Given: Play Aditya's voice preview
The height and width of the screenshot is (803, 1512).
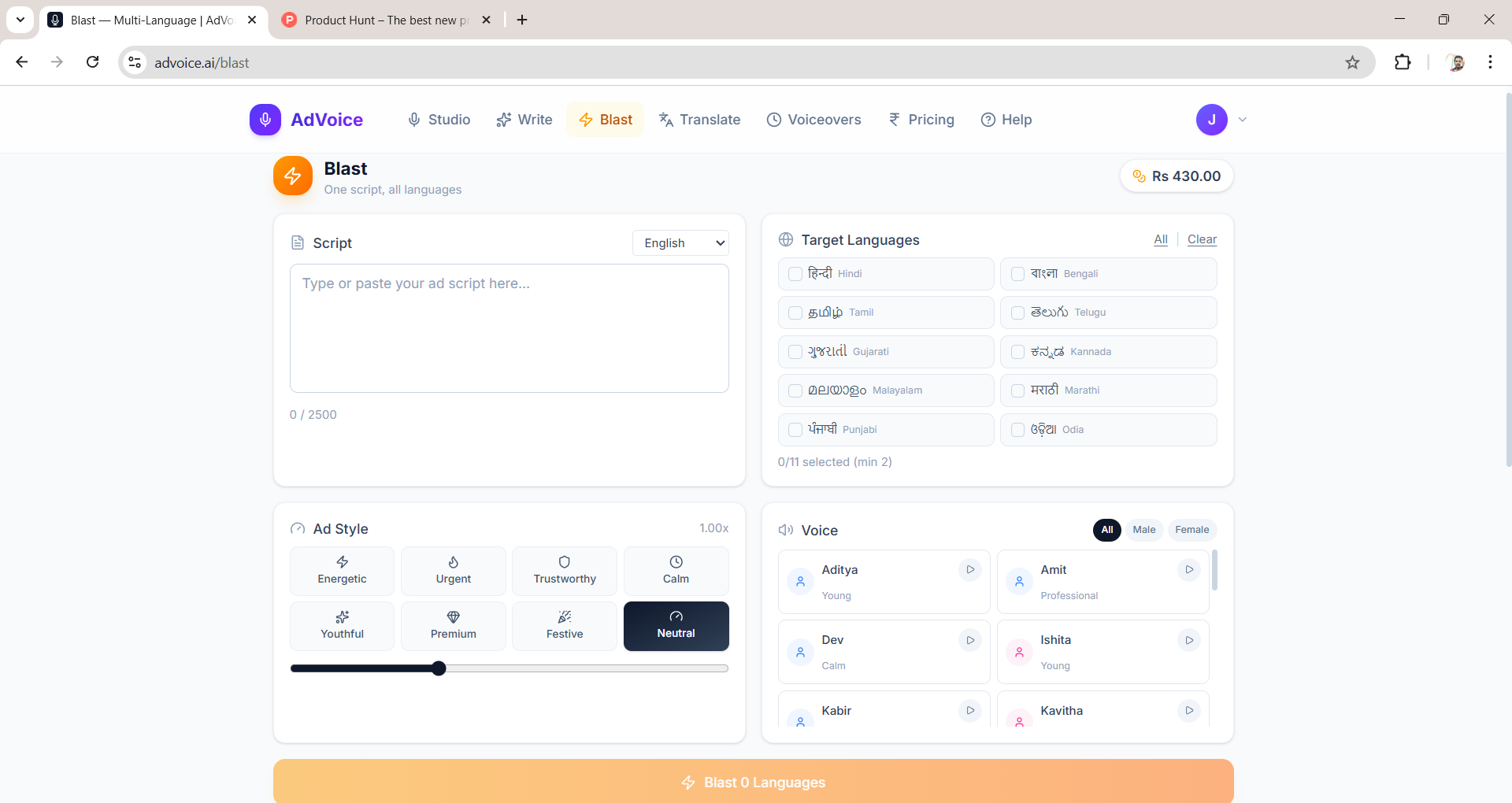Looking at the screenshot, I should [x=969, y=570].
